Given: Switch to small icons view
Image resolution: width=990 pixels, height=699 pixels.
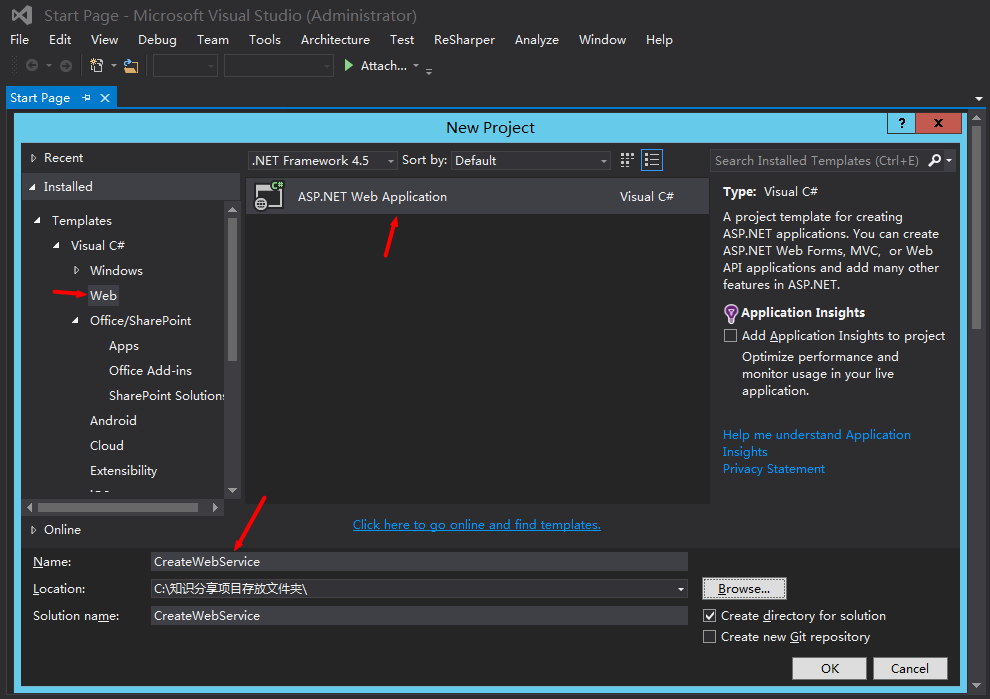Looking at the screenshot, I should pyautogui.click(x=626, y=160).
